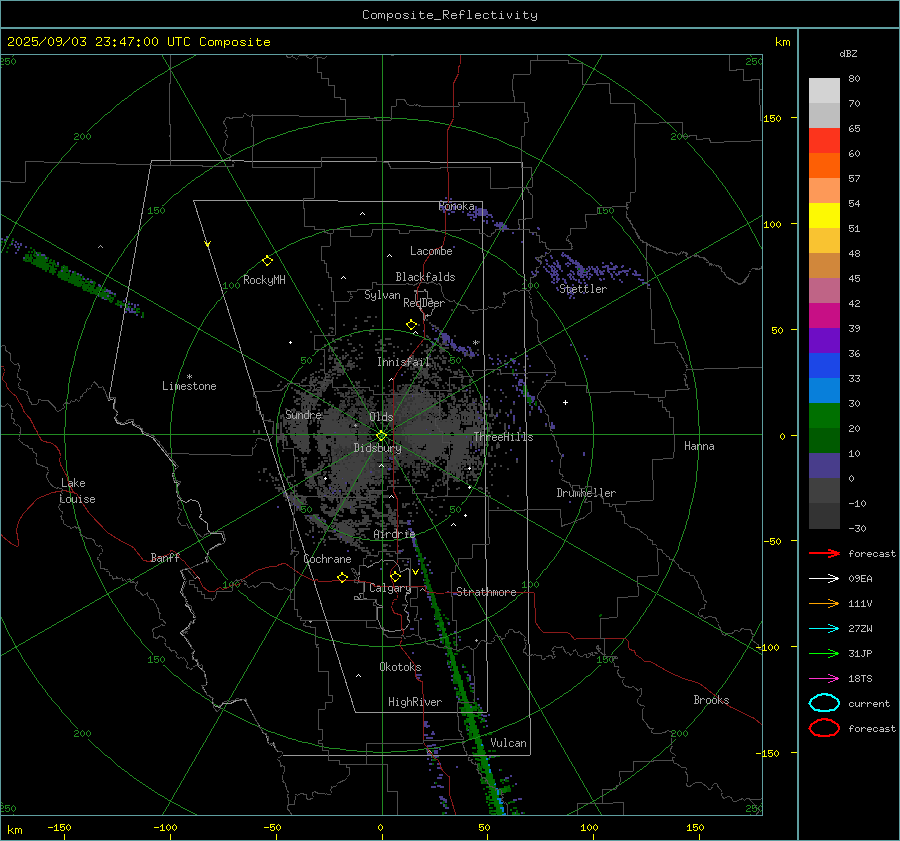Click the Airdrie label on the map

pyautogui.click(x=394, y=534)
